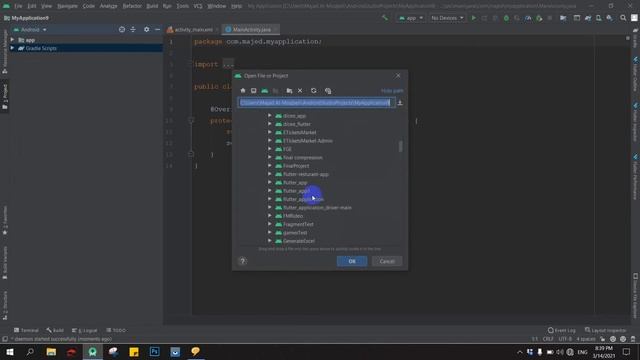Screen dimensions: 640x360
Task: Open the Search Everywhere magnifier icon
Action: [x=623, y=18]
